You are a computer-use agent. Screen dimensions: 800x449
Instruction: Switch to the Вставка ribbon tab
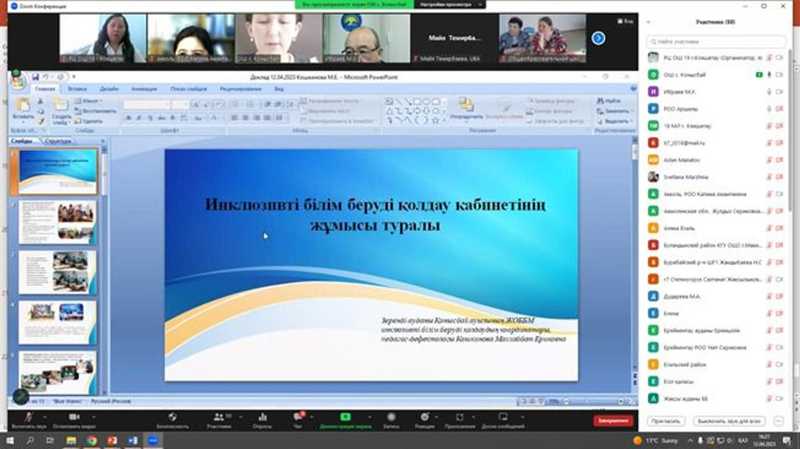click(77, 89)
